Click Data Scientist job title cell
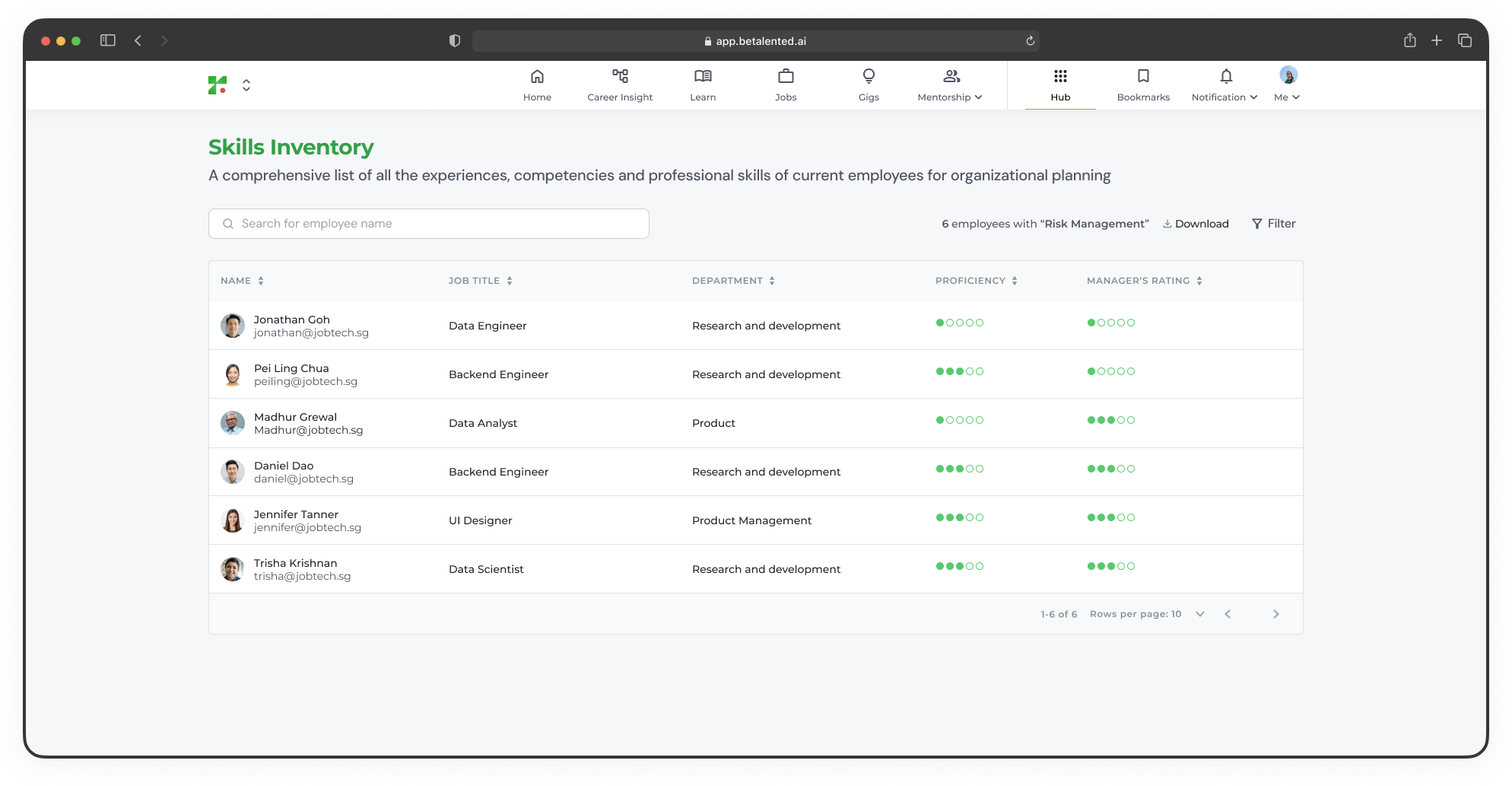The height and width of the screenshot is (786, 1512). pos(486,569)
